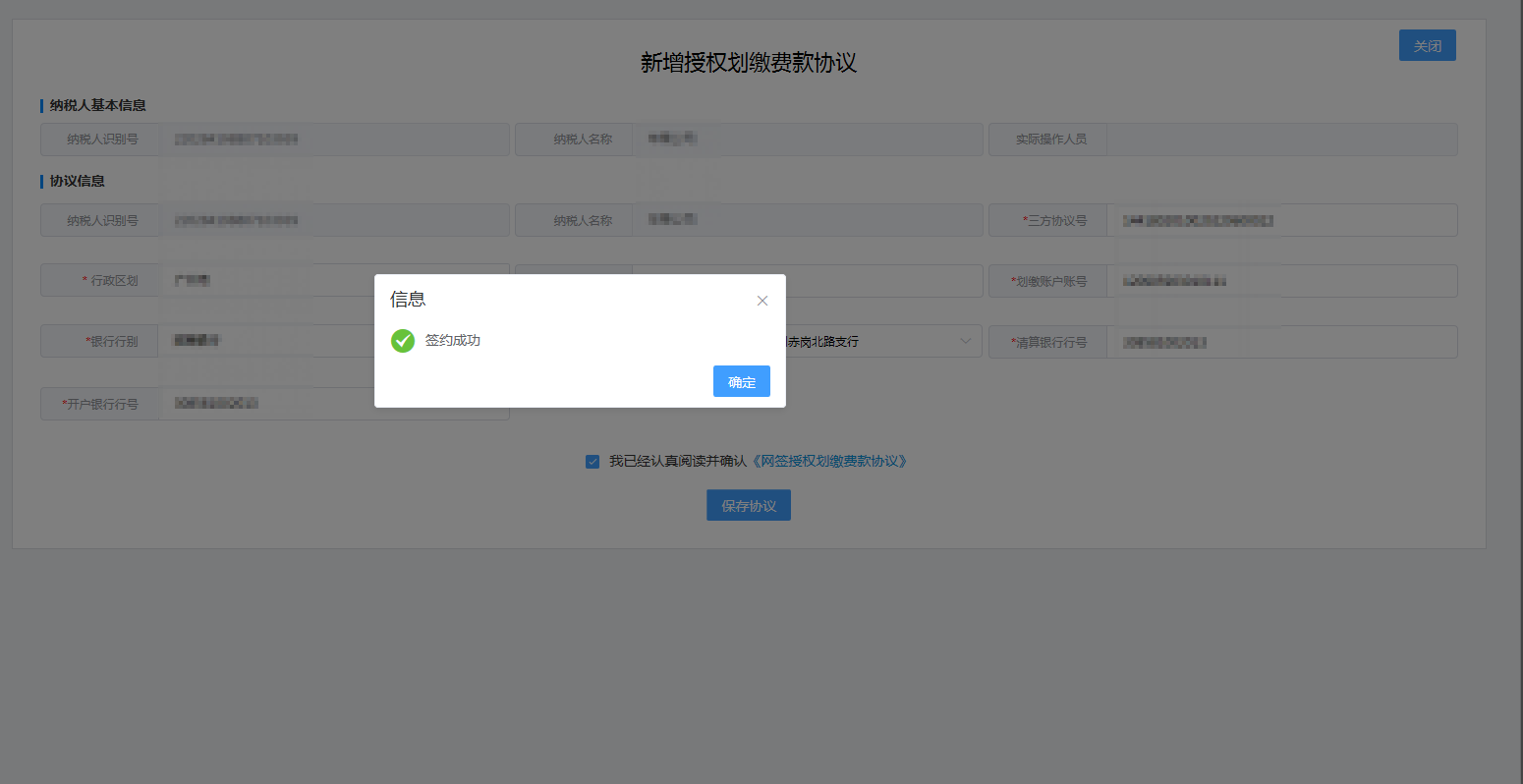Click the 划缴账户账号 input field
The width and height of the screenshot is (1523, 784).
click(x=1280, y=281)
